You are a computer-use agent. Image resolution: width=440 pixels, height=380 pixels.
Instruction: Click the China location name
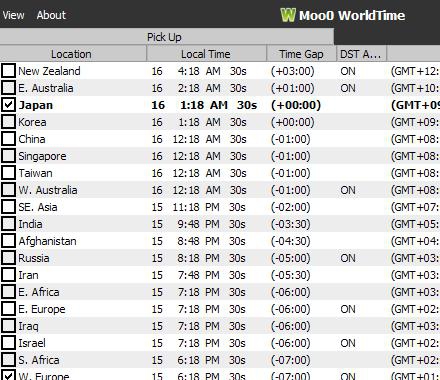pyautogui.click(x=32, y=139)
